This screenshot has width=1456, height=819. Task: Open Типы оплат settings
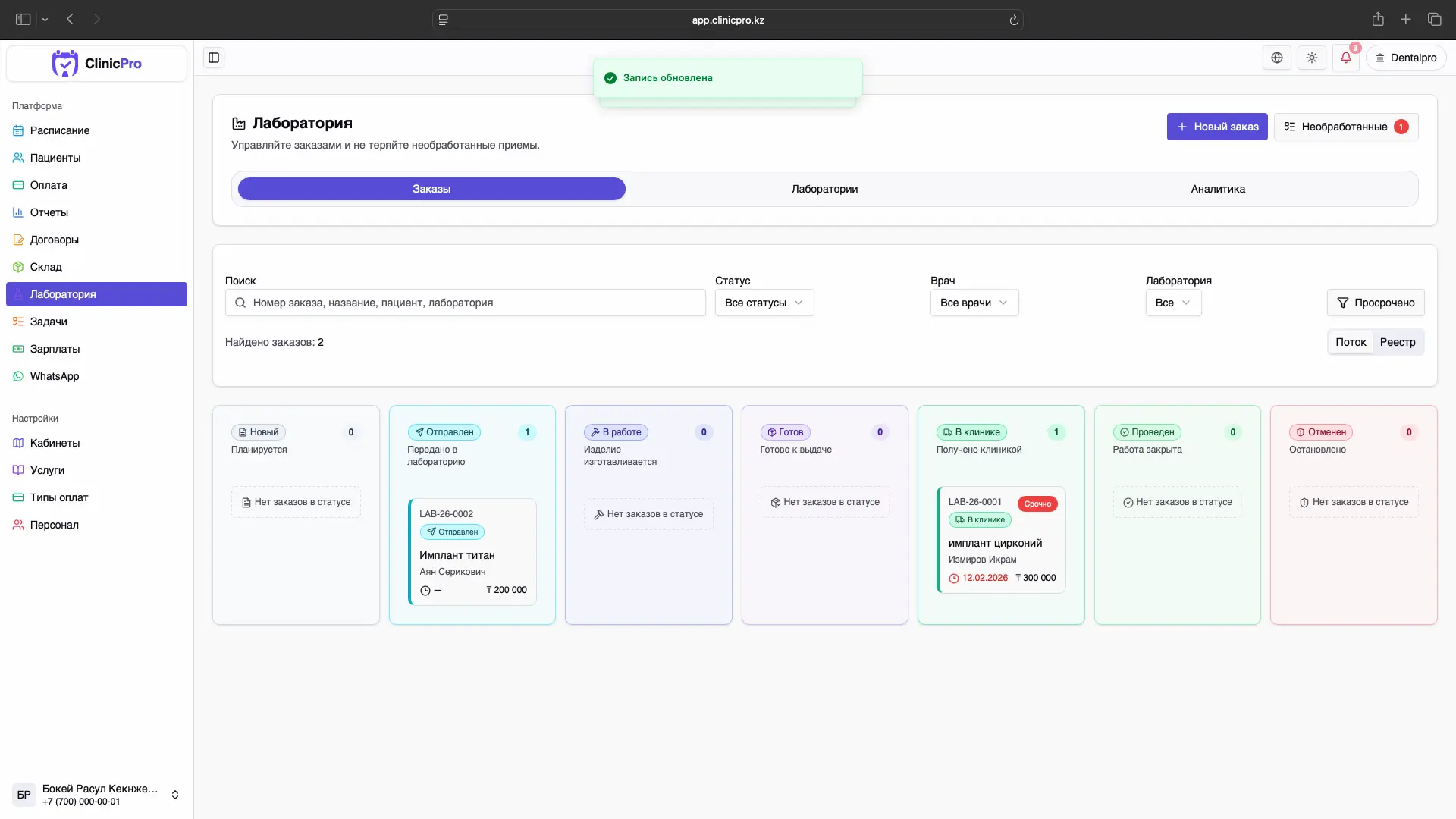[x=96, y=497]
